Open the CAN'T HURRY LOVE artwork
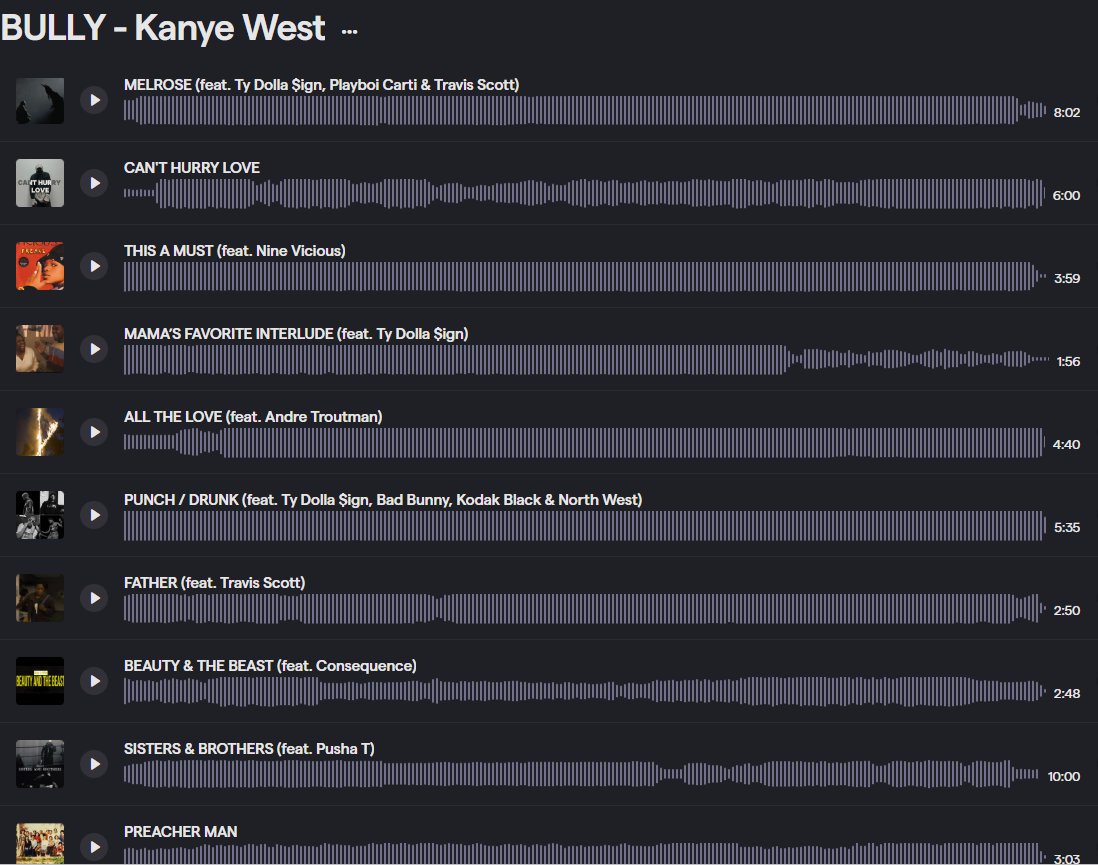 pos(40,183)
